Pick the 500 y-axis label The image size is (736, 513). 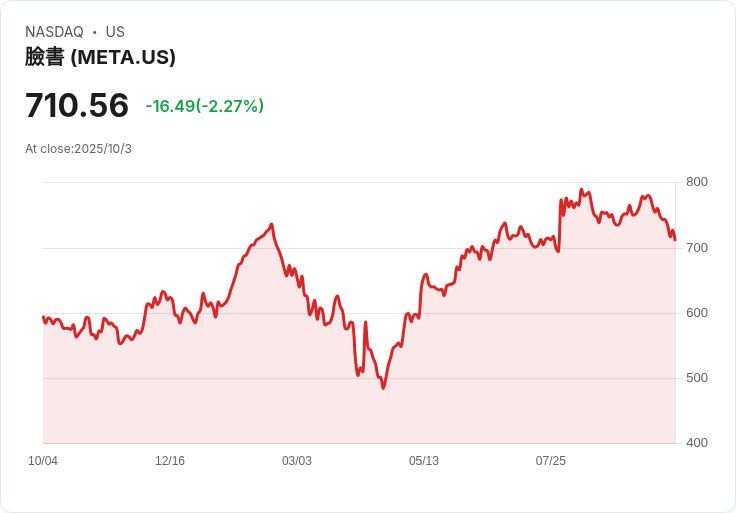[x=696, y=378]
